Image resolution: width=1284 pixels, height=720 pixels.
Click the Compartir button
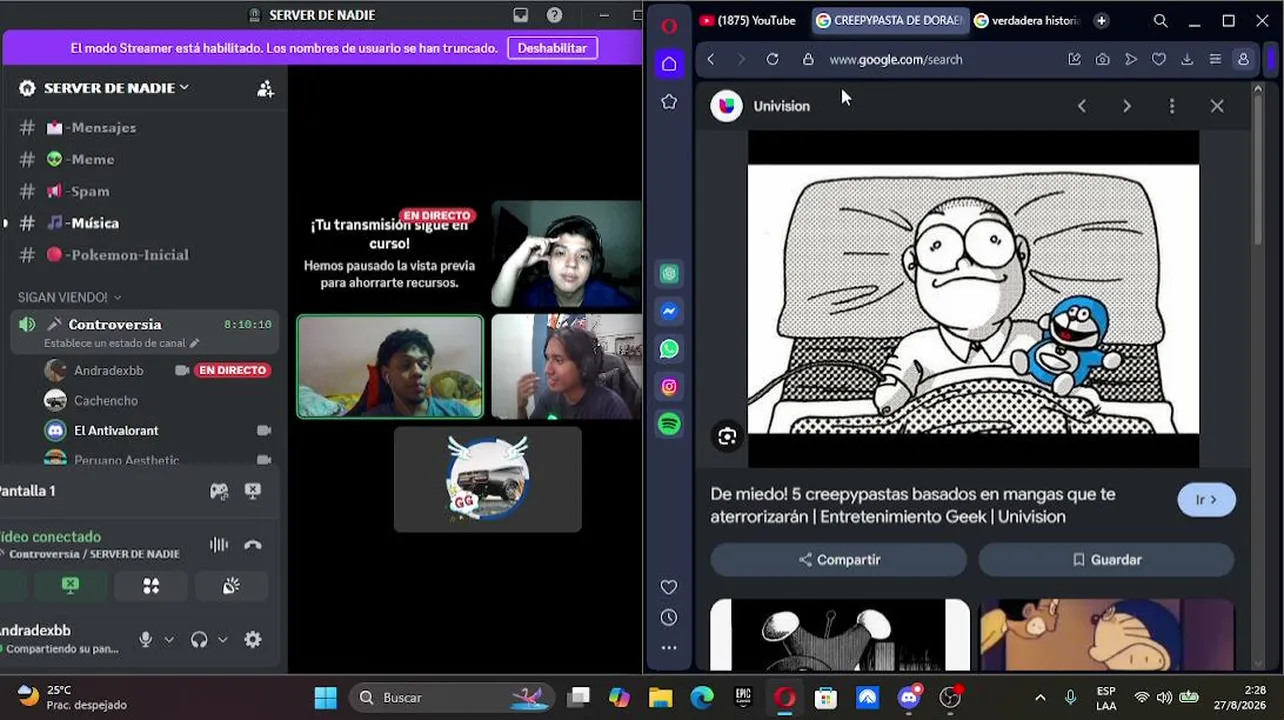pos(838,560)
